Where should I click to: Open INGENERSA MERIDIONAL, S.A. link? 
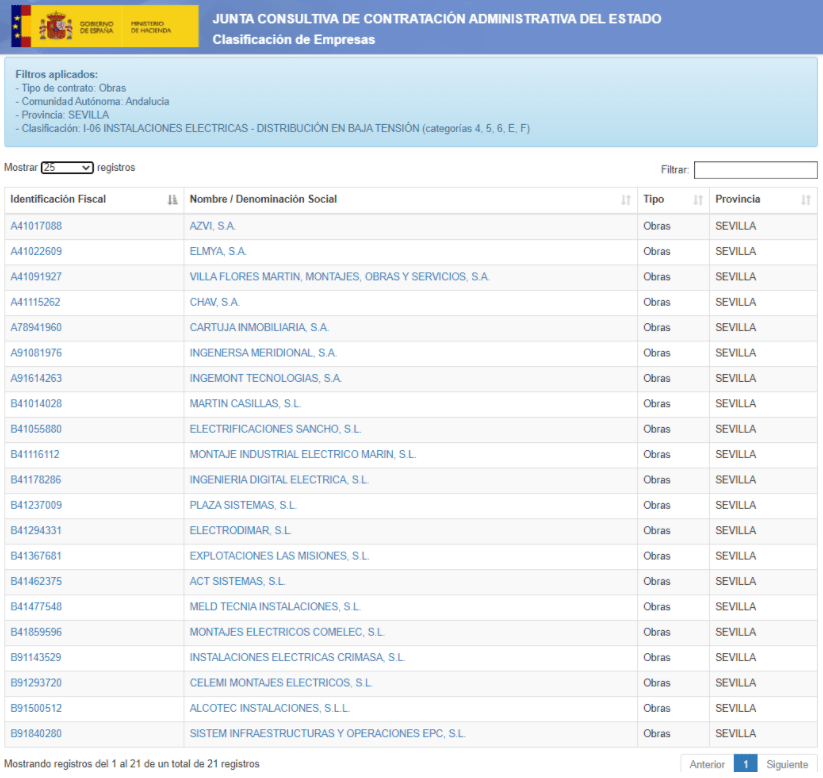tap(263, 353)
